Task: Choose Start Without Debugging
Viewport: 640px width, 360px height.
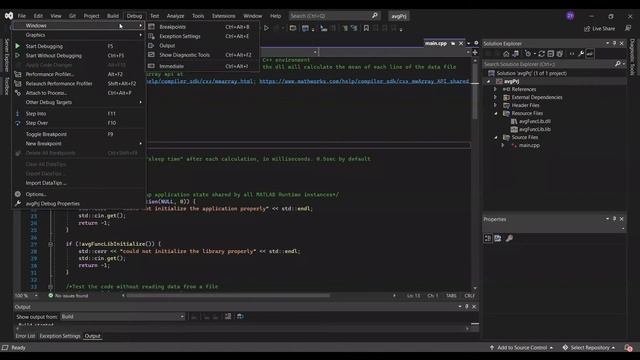Action: (x=78, y=56)
